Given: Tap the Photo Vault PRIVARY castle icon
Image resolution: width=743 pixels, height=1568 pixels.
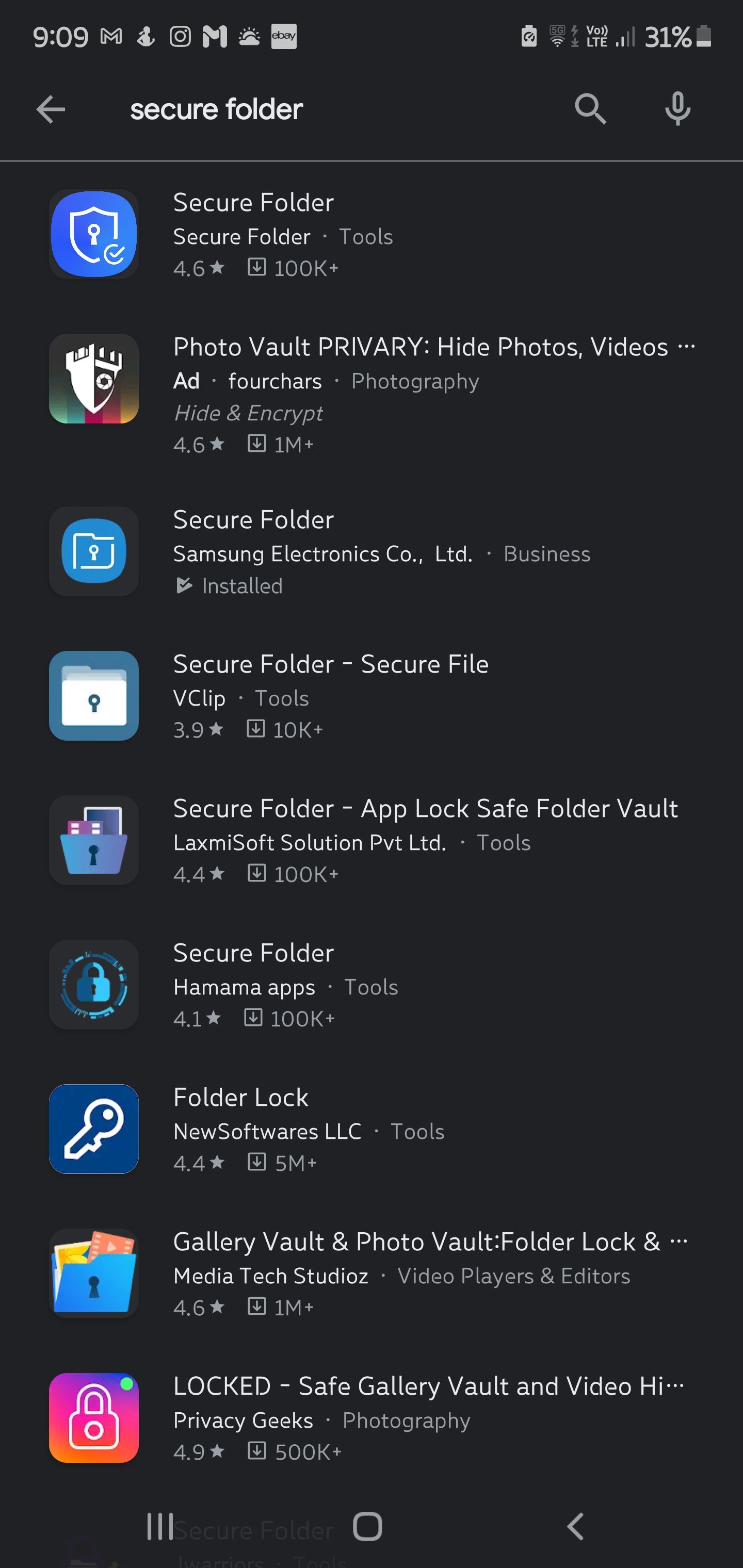Looking at the screenshot, I should [94, 379].
